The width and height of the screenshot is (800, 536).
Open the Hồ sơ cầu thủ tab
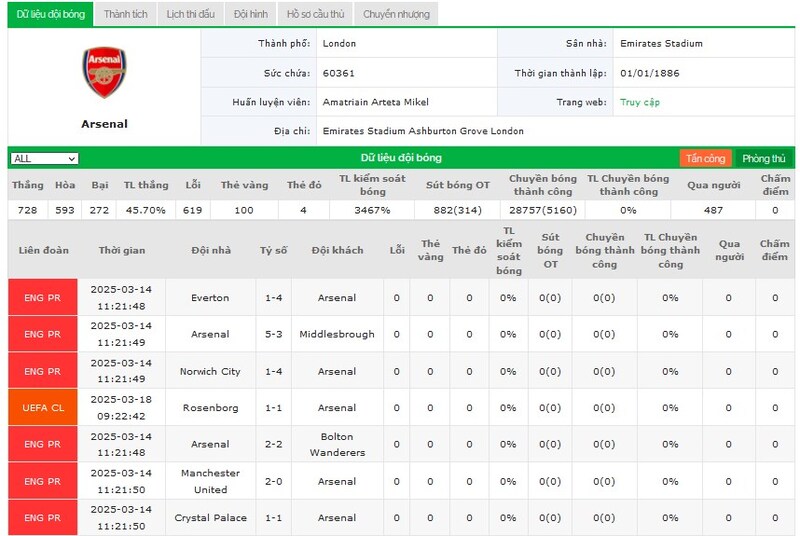point(315,14)
